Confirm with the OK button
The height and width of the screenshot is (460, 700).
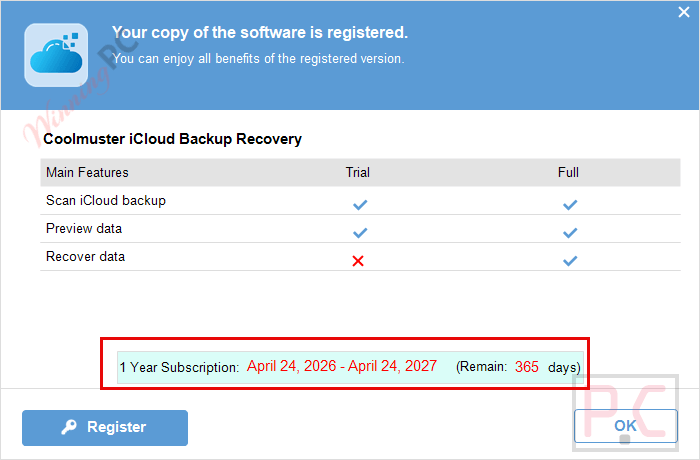click(625, 426)
